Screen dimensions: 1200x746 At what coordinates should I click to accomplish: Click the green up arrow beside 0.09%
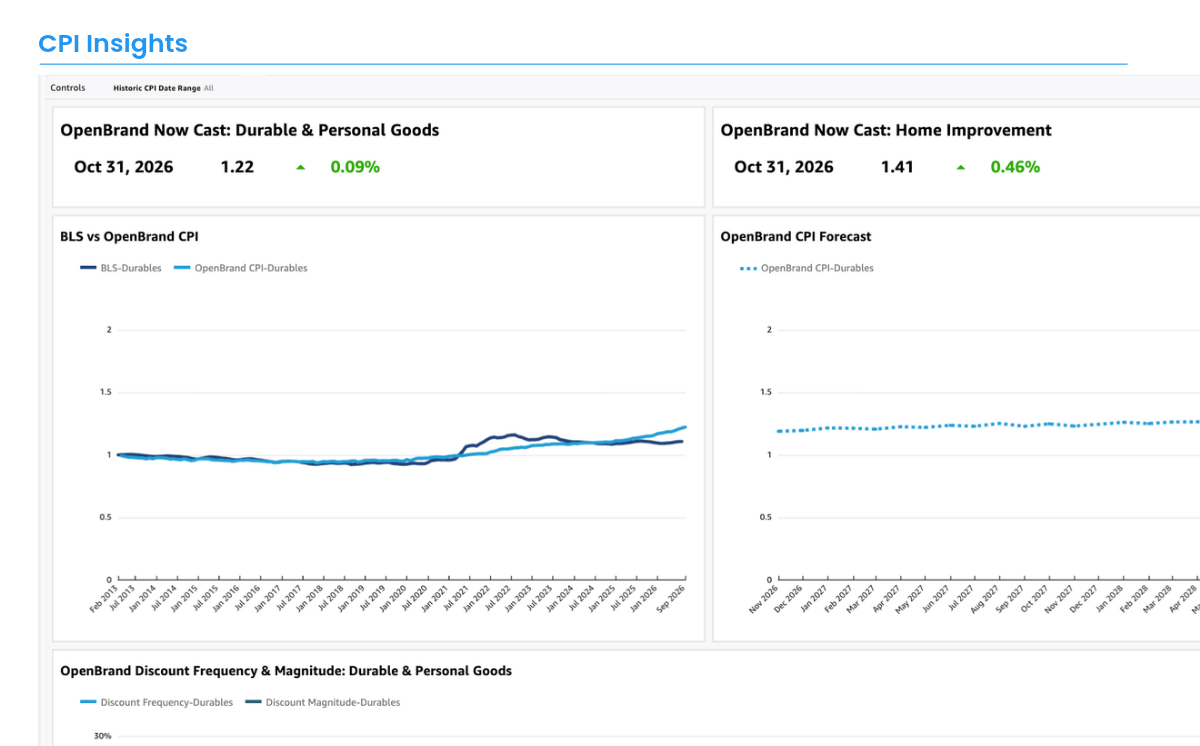pyautogui.click(x=301, y=167)
